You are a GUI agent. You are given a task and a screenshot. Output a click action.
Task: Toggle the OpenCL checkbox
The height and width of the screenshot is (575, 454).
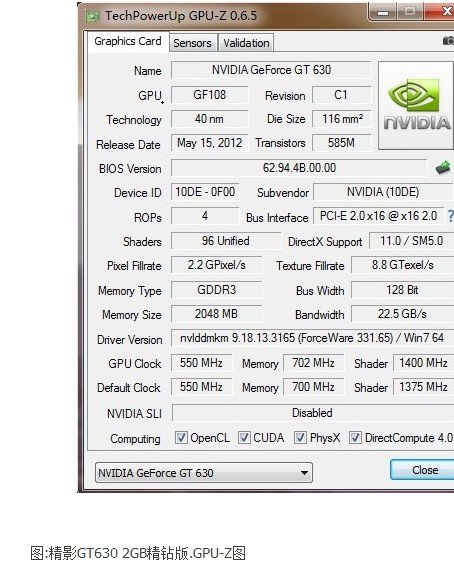coord(180,437)
